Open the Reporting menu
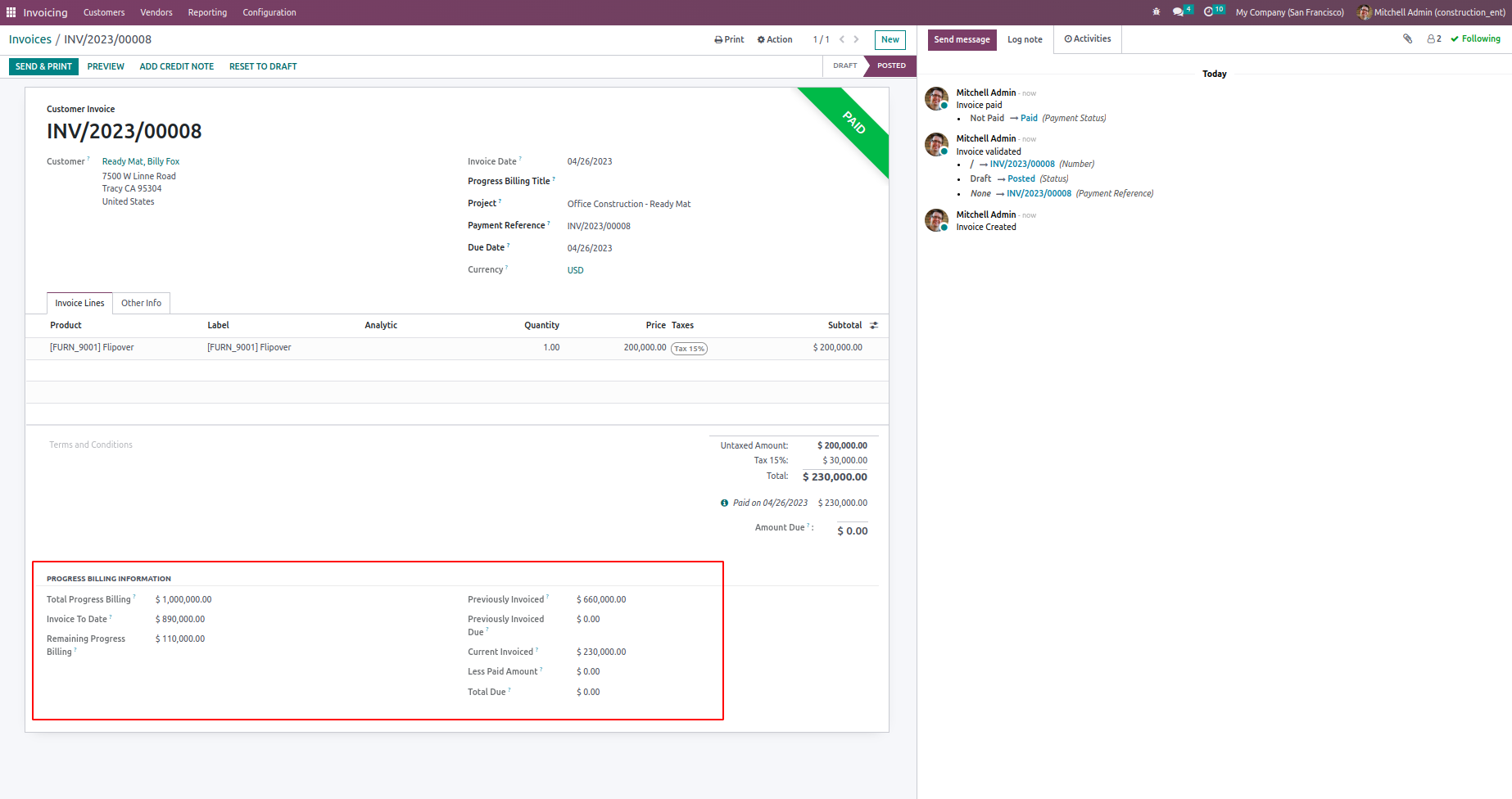1512x799 pixels. tap(207, 12)
